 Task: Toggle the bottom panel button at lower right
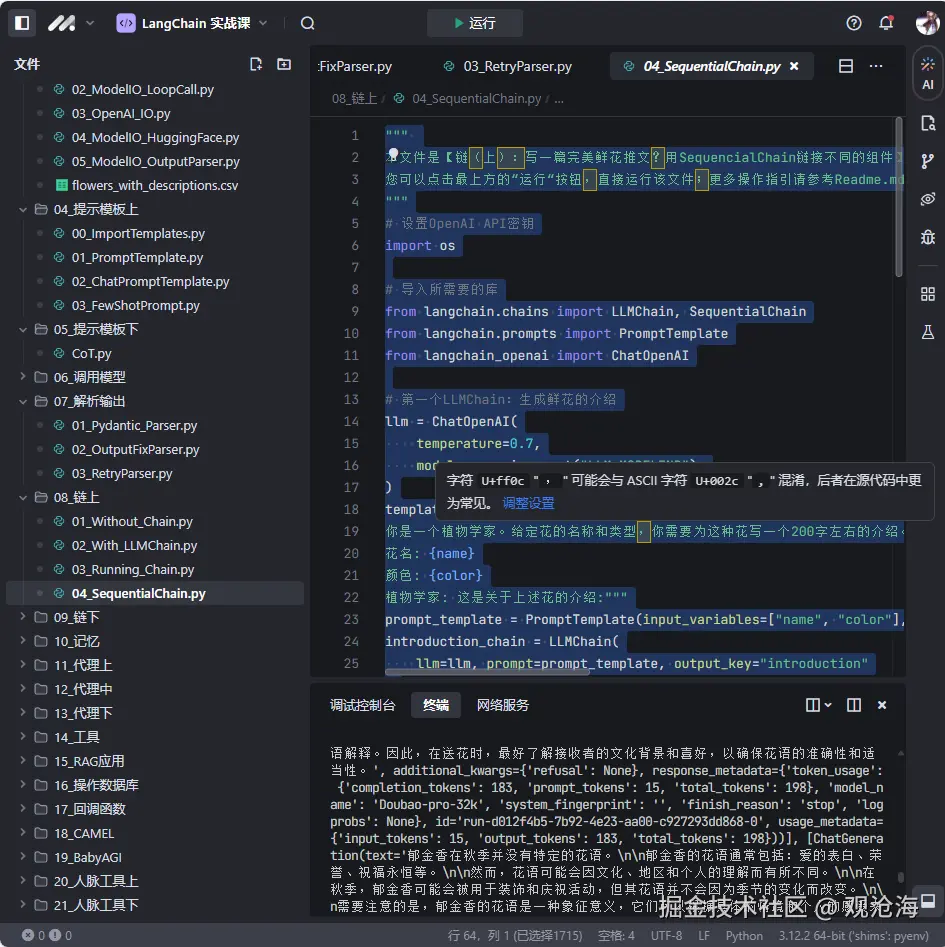coord(927,901)
